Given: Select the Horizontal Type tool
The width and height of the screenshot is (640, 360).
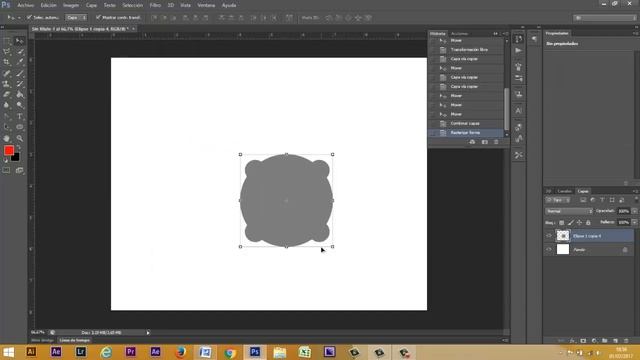Looking at the screenshot, I should click(19, 116).
